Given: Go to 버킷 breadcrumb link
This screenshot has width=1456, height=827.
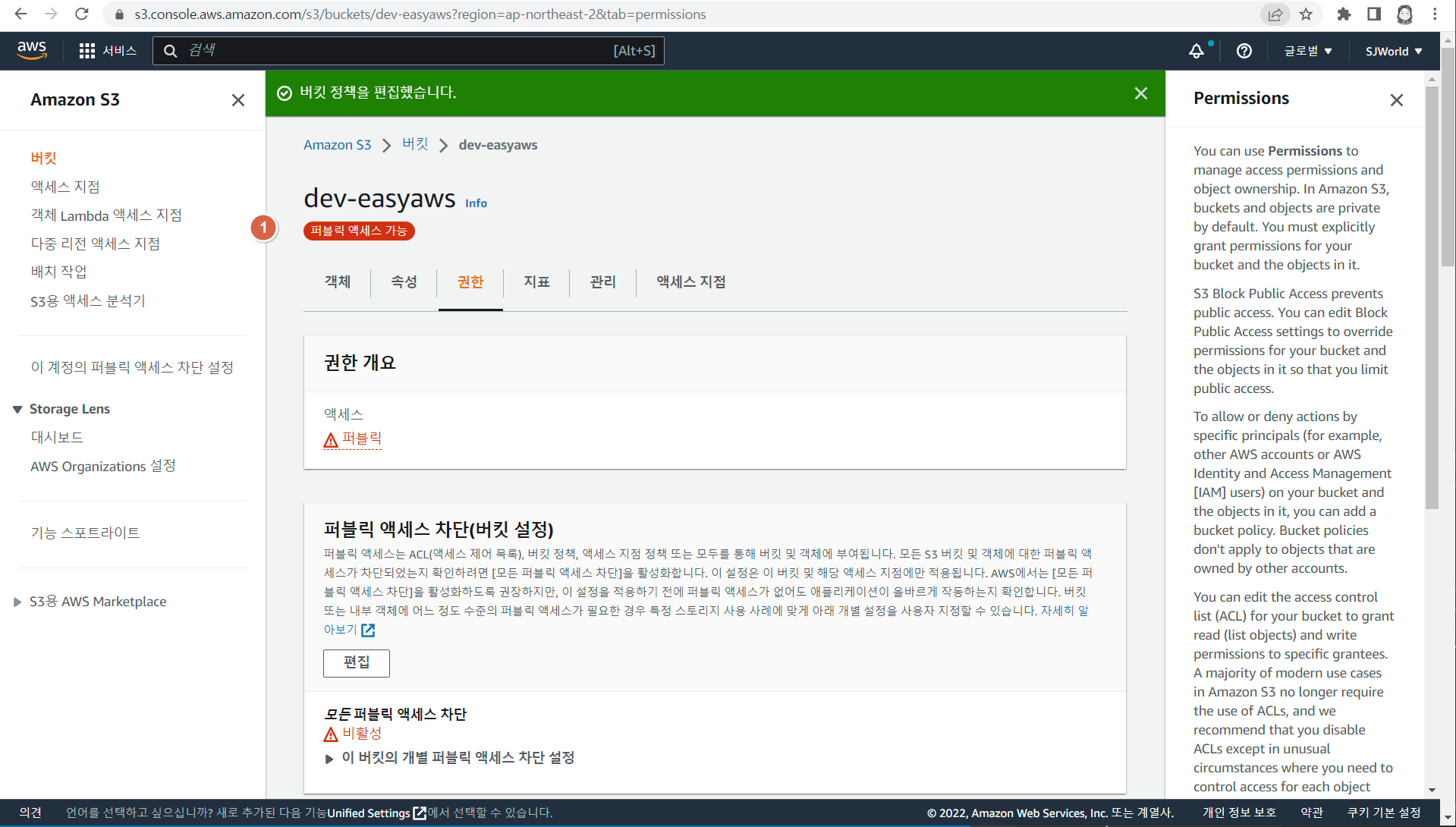Looking at the screenshot, I should pyautogui.click(x=415, y=145).
